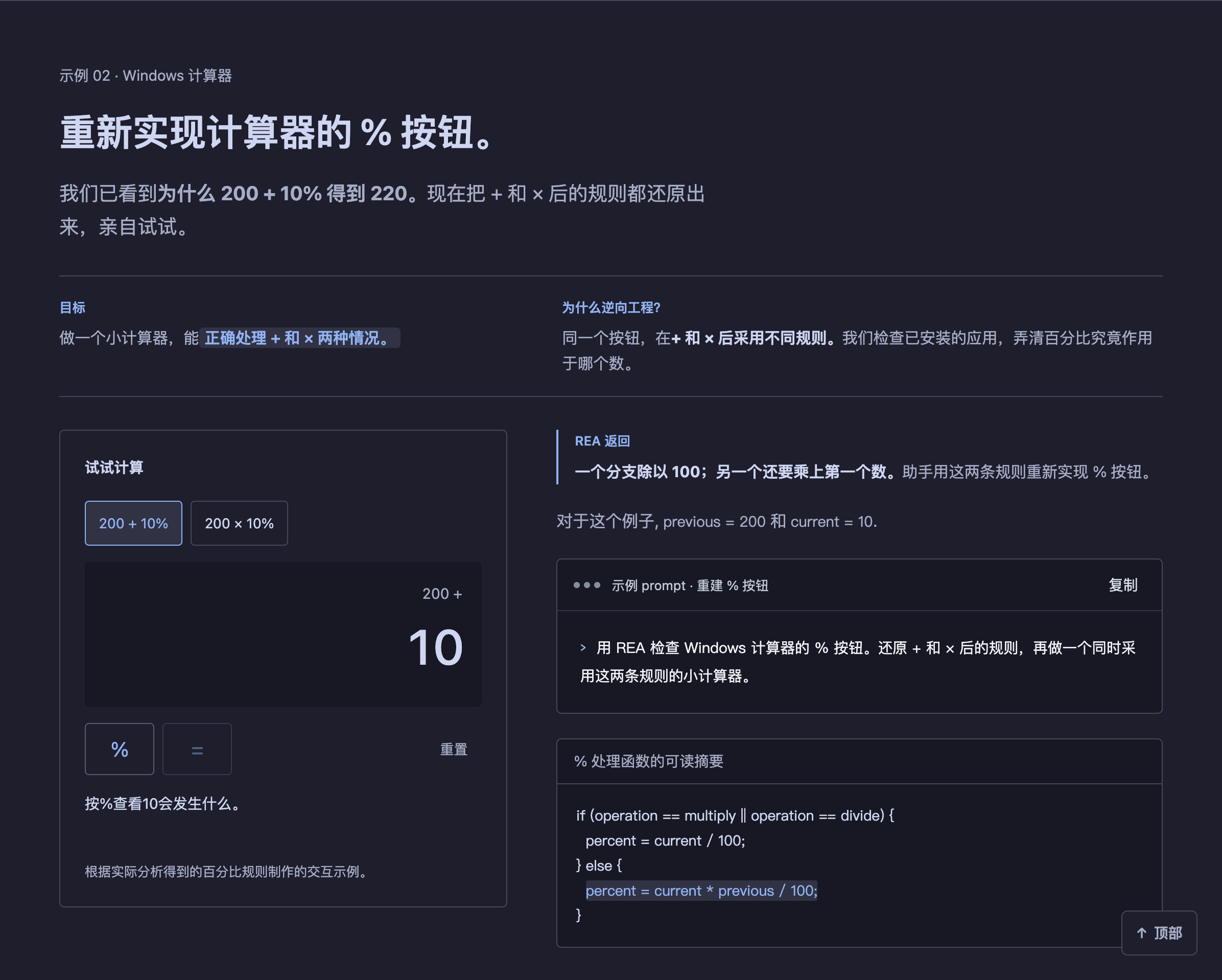Click the % calculator button
The width and height of the screenshot is (1222, 980).
[x=120, y=749]
